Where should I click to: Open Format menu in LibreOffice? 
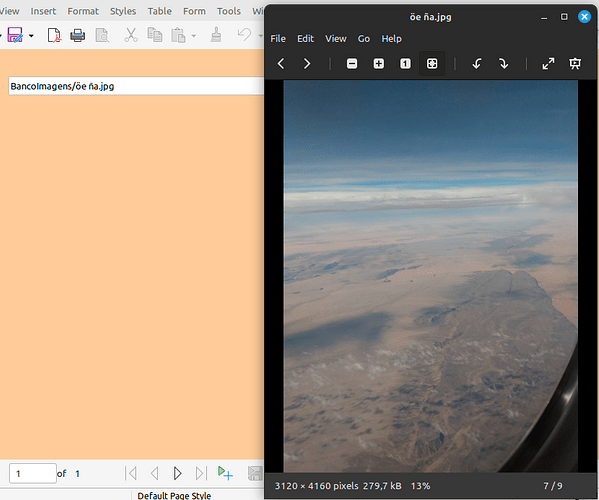tap(83, 11)
